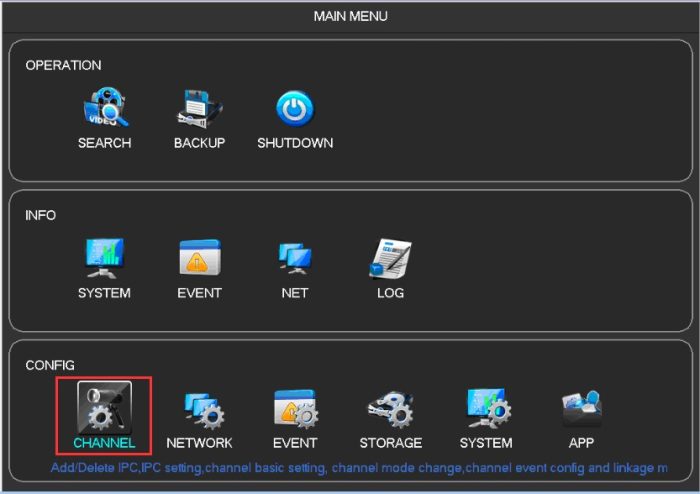Open the NETWORK config icon
The height and width of the screenshot is (494, 700).
[x=199, y=409]
